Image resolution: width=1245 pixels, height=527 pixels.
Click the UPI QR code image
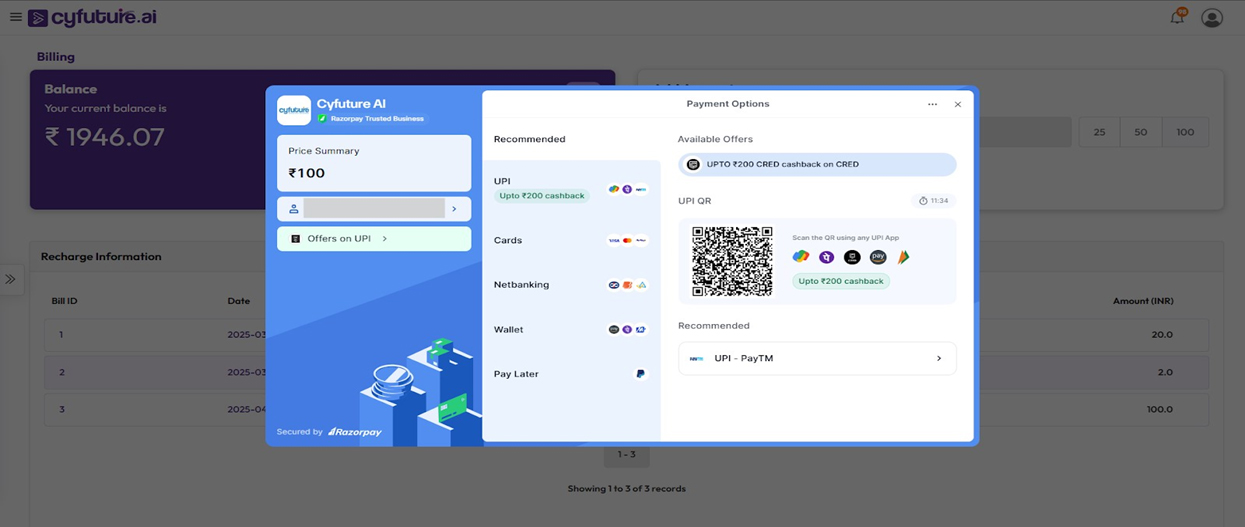(x=732, y=261)
